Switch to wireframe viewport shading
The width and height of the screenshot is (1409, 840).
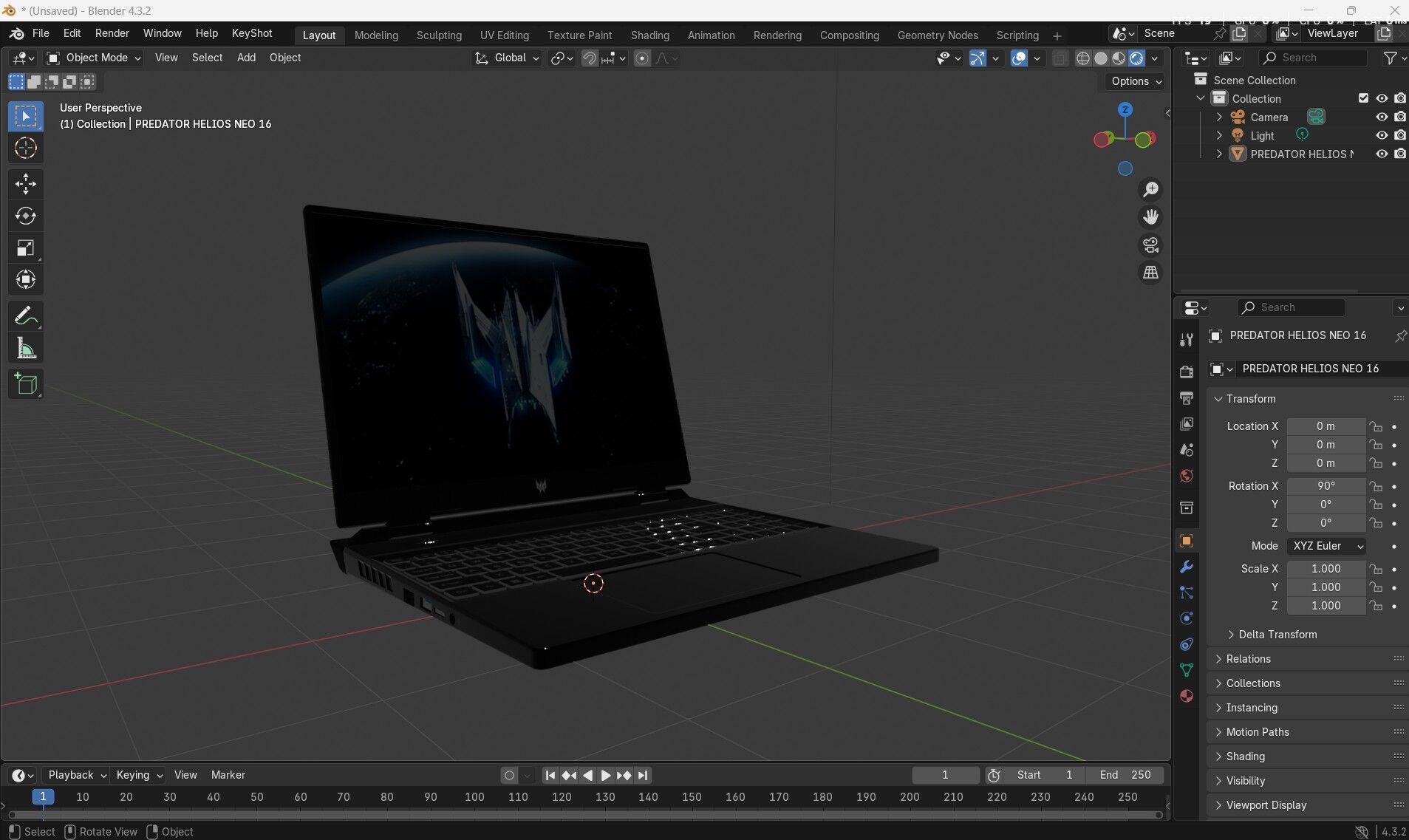click(1083, 58)
